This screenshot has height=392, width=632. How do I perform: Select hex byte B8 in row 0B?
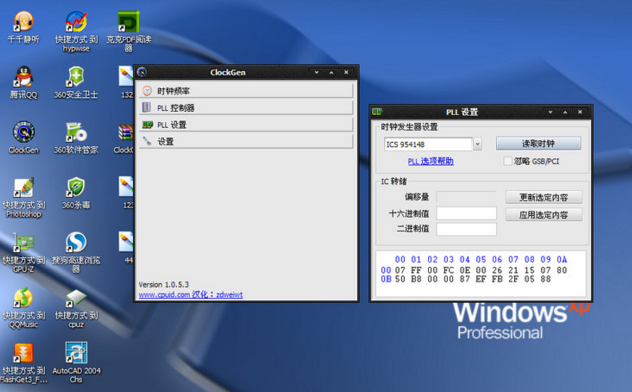[416, 279]
